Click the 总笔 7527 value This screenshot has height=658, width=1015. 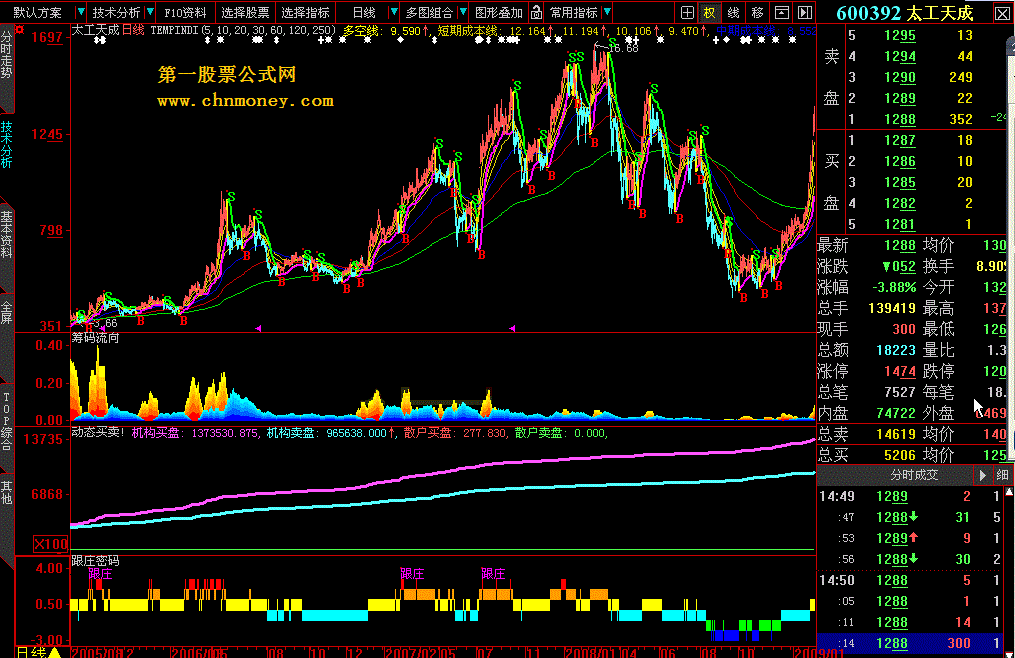click(x=900, y=392)
